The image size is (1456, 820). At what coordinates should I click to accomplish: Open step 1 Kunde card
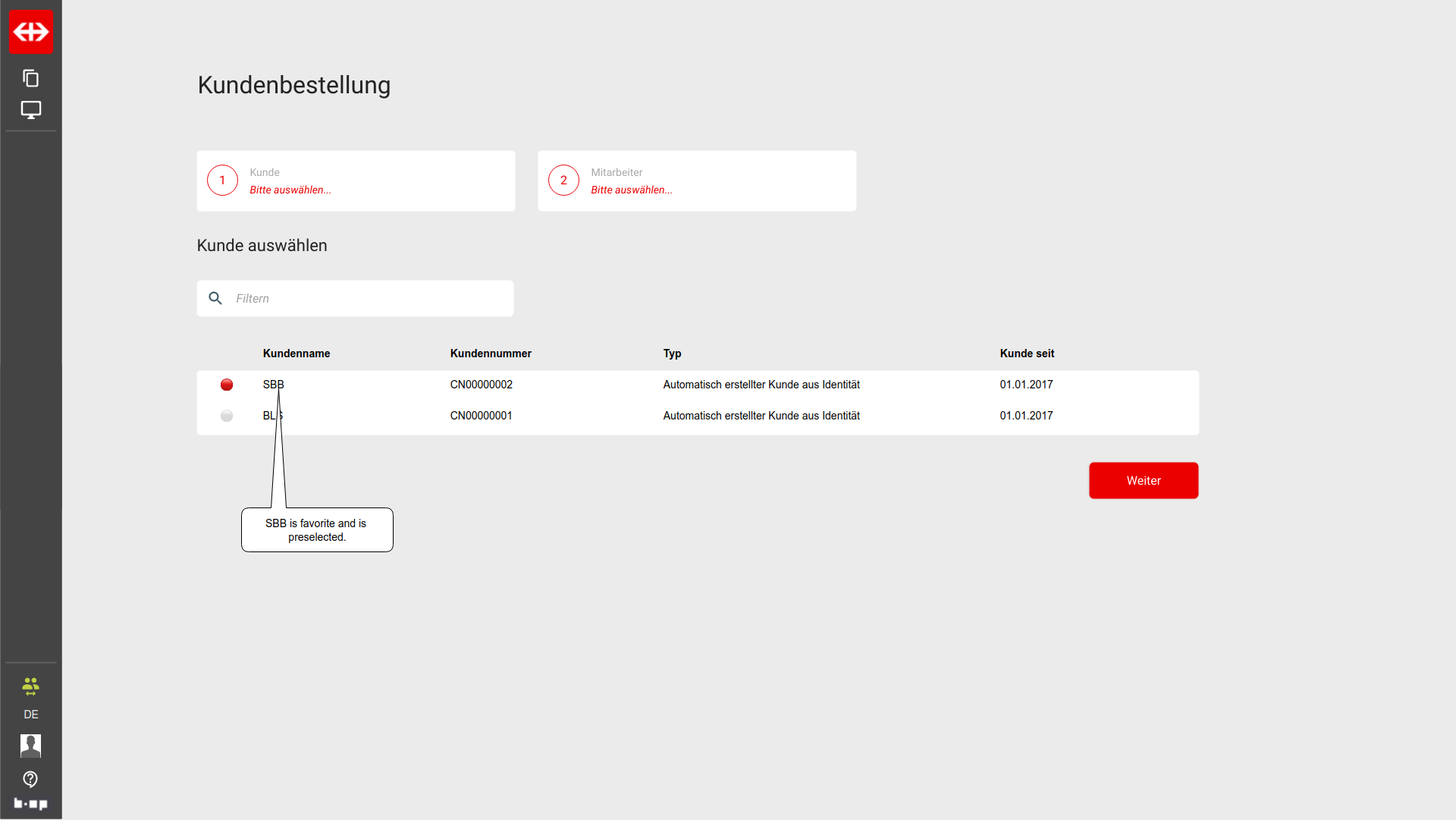tap(356, 181)
